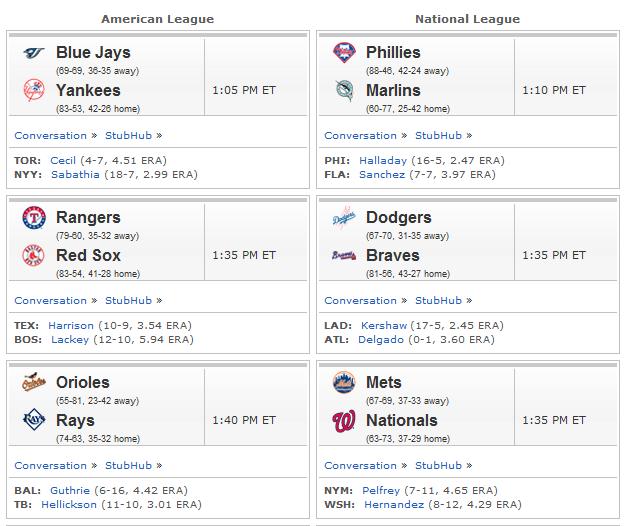
Task: Click the Marlins team logo
Action: click(344, 90)
